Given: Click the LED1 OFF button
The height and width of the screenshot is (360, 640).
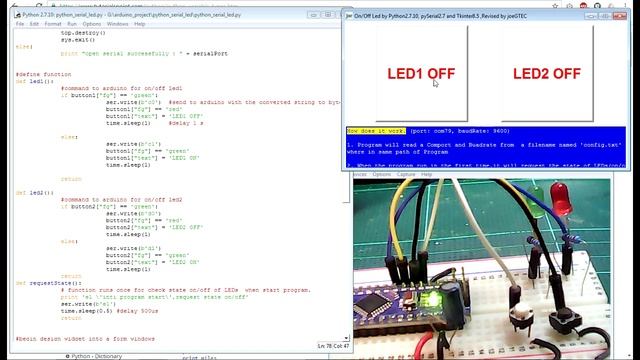Looking at the screenshot, I should point(421,74).
